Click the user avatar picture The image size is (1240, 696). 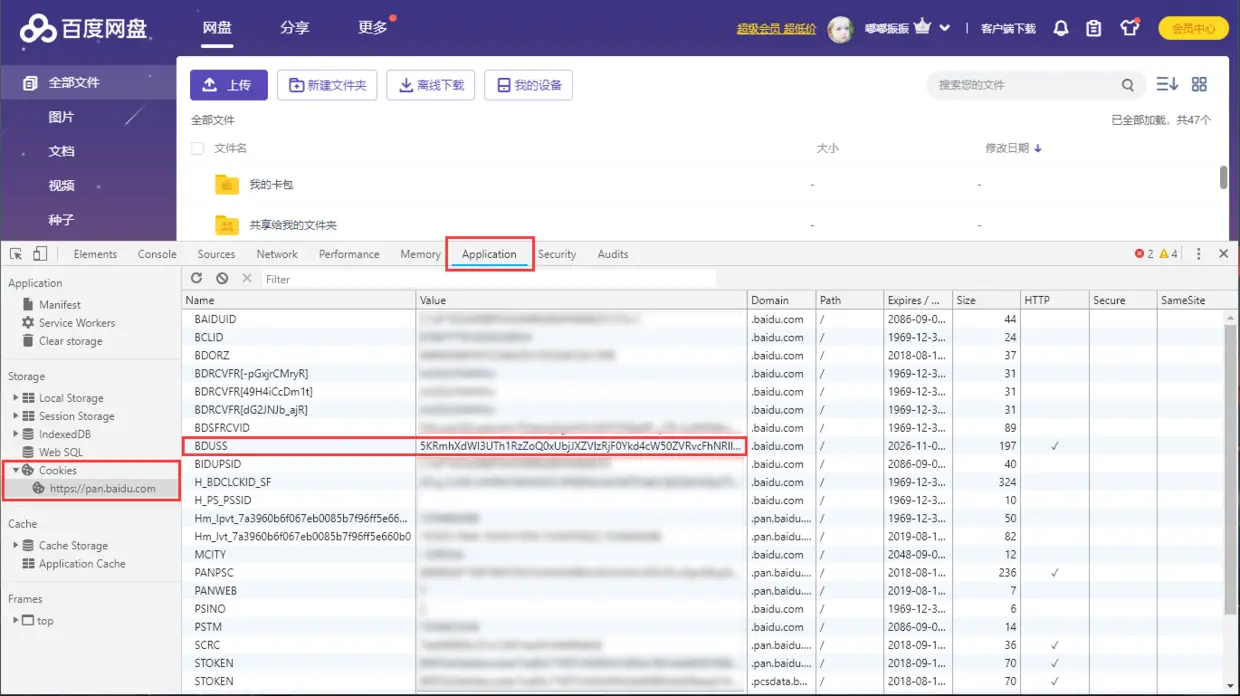pyautogui.click(x=841, y=29)
